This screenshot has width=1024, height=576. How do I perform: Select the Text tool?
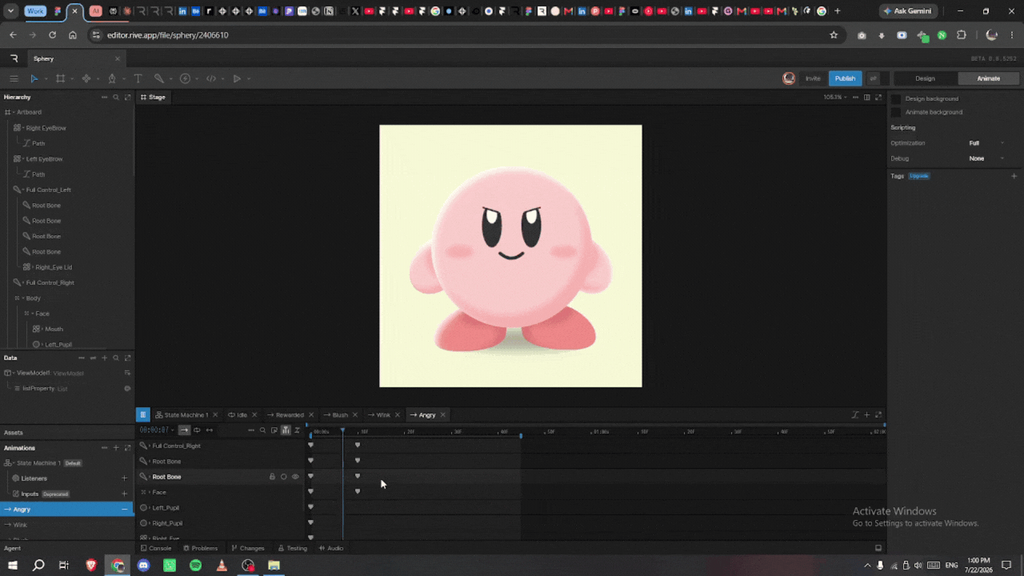pos(138,78)
